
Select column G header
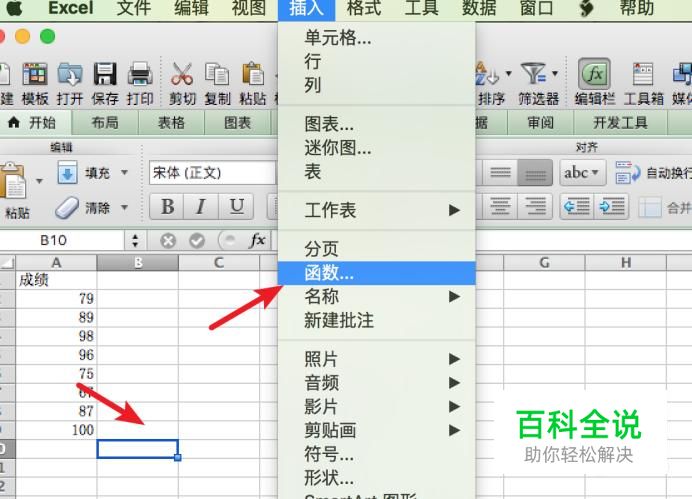pyautogui.click(x=544, y=263)
